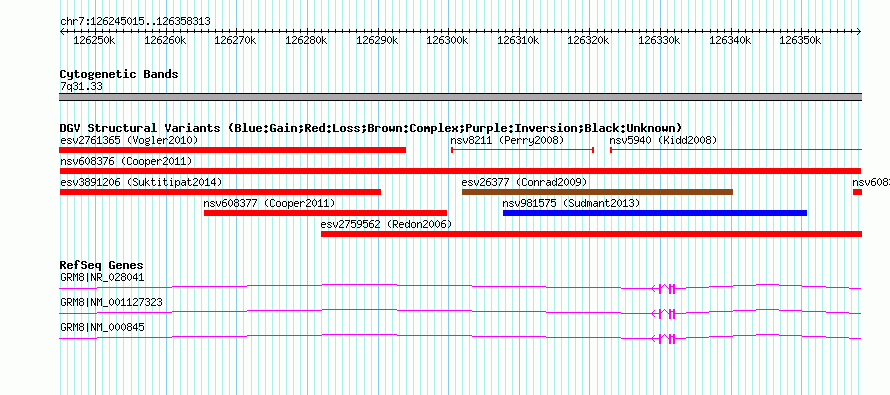Select the esv2759562 (Redon2006) loss bar
The width and height of the screenshot is (890, 395).
(591, 234)
